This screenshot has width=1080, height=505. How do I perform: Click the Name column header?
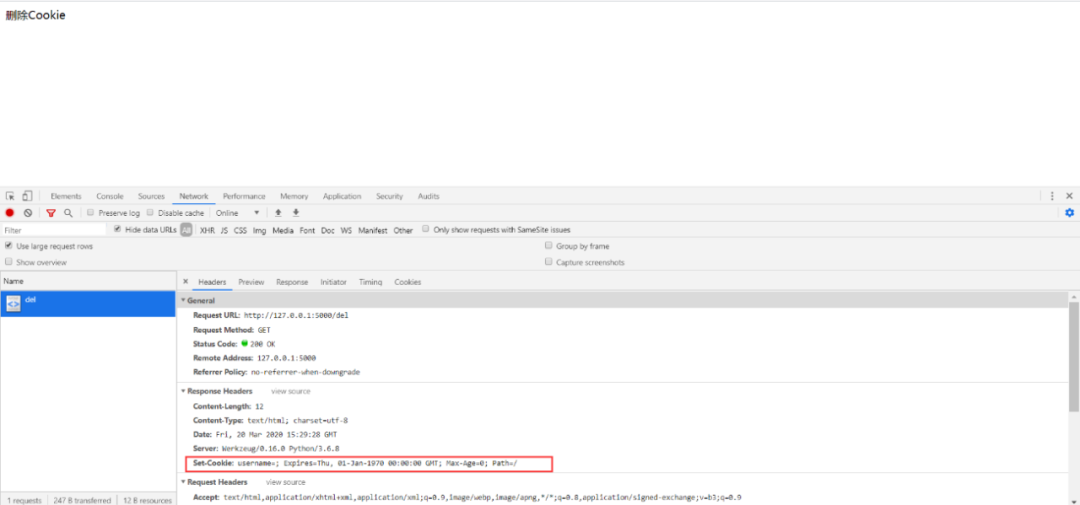tap(88, 281)
